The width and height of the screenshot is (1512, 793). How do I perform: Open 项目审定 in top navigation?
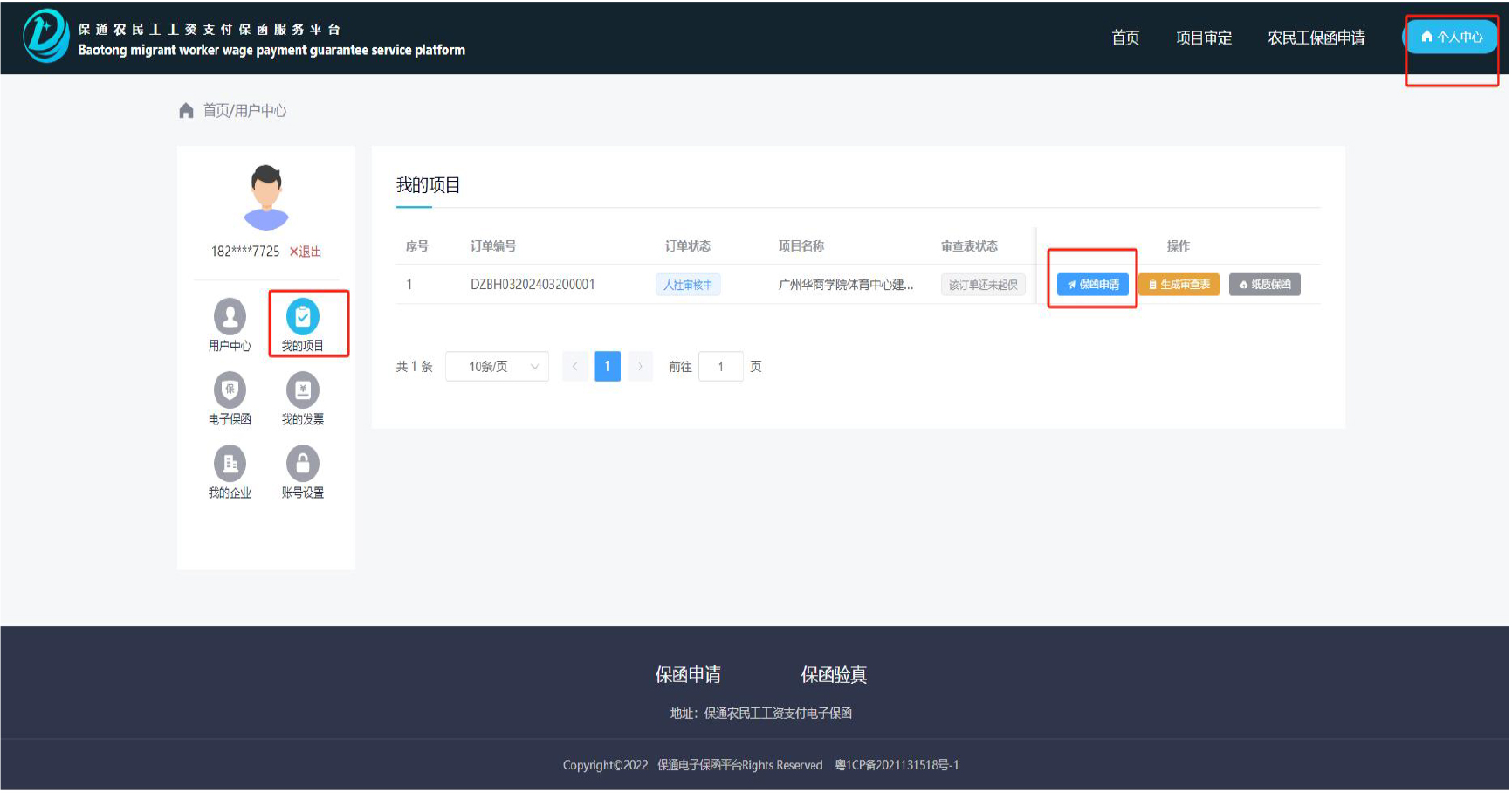tap(1204, 38)
